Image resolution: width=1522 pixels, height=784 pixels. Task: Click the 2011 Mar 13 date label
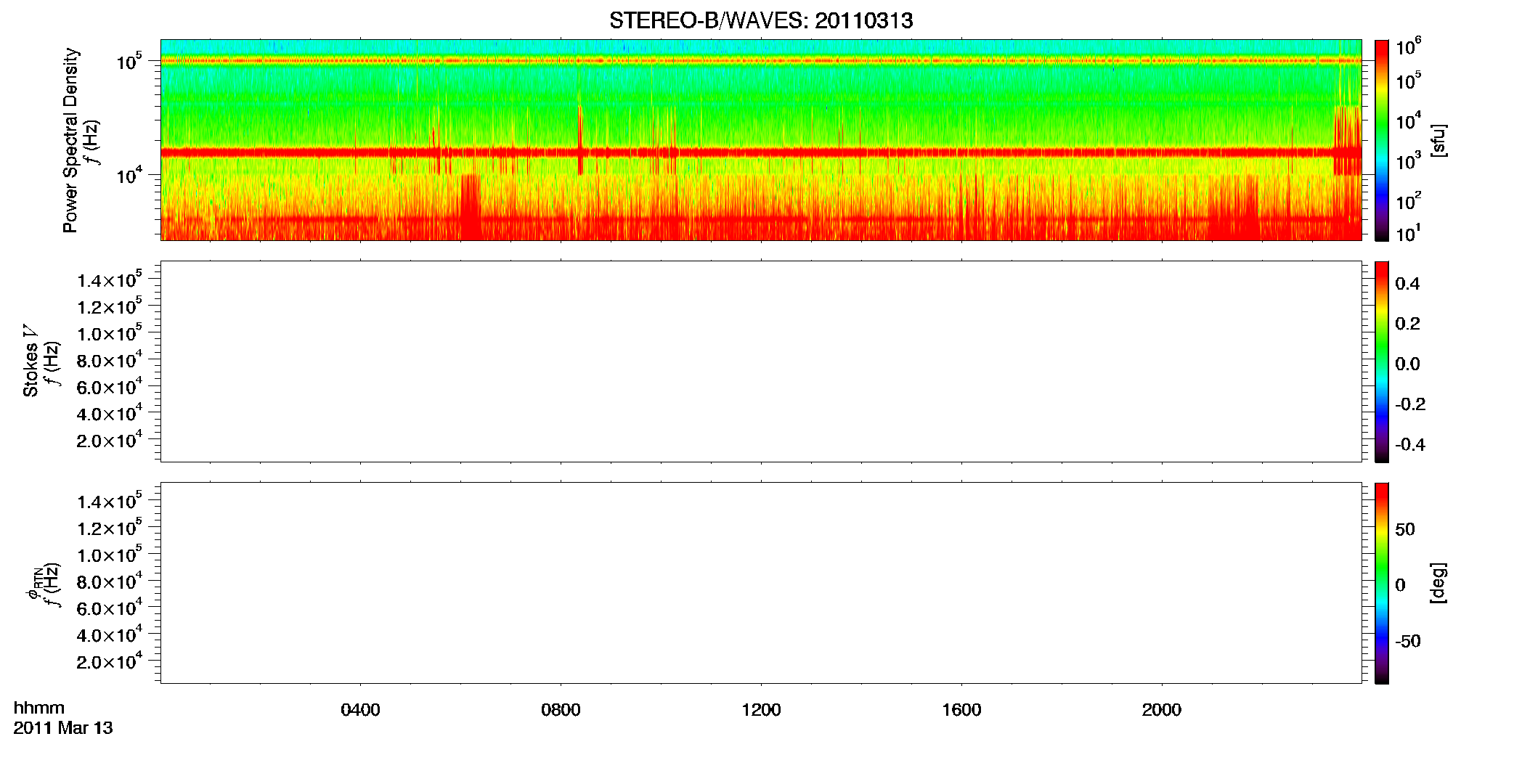click(63, 728)
